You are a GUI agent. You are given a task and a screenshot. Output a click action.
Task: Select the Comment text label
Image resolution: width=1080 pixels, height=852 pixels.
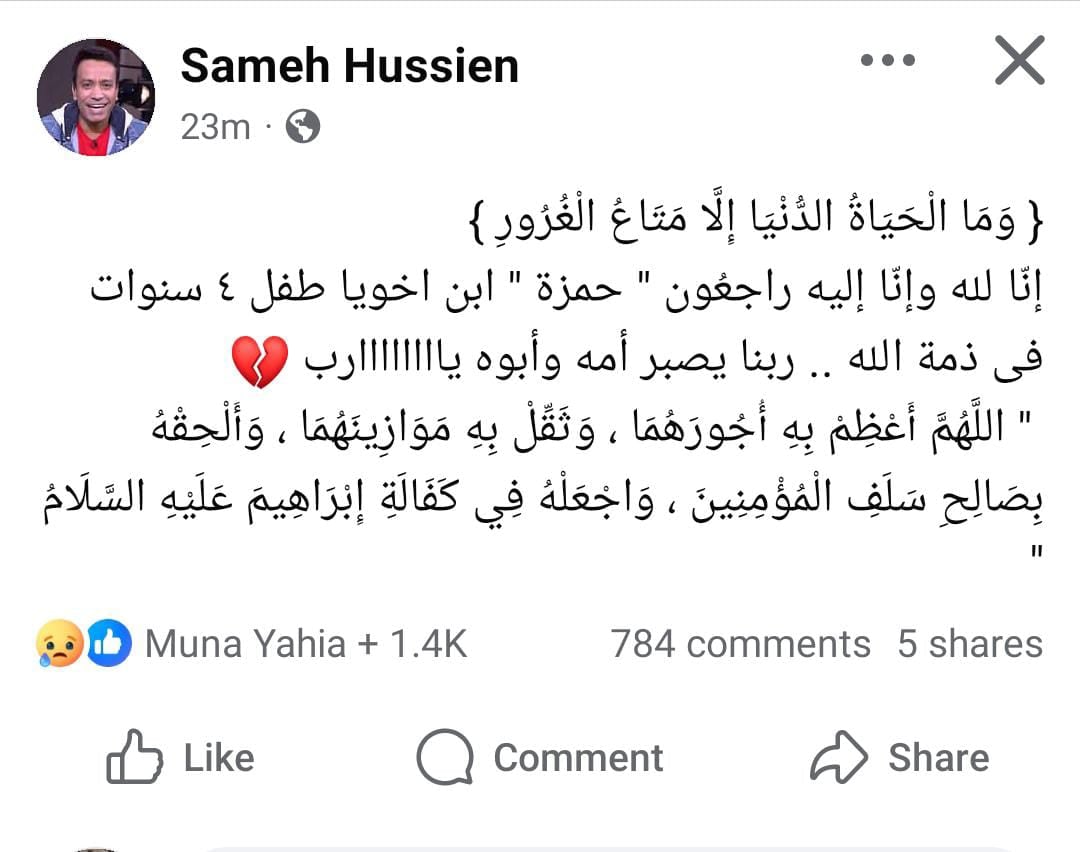pyautogui.click(x=578, y=758)
